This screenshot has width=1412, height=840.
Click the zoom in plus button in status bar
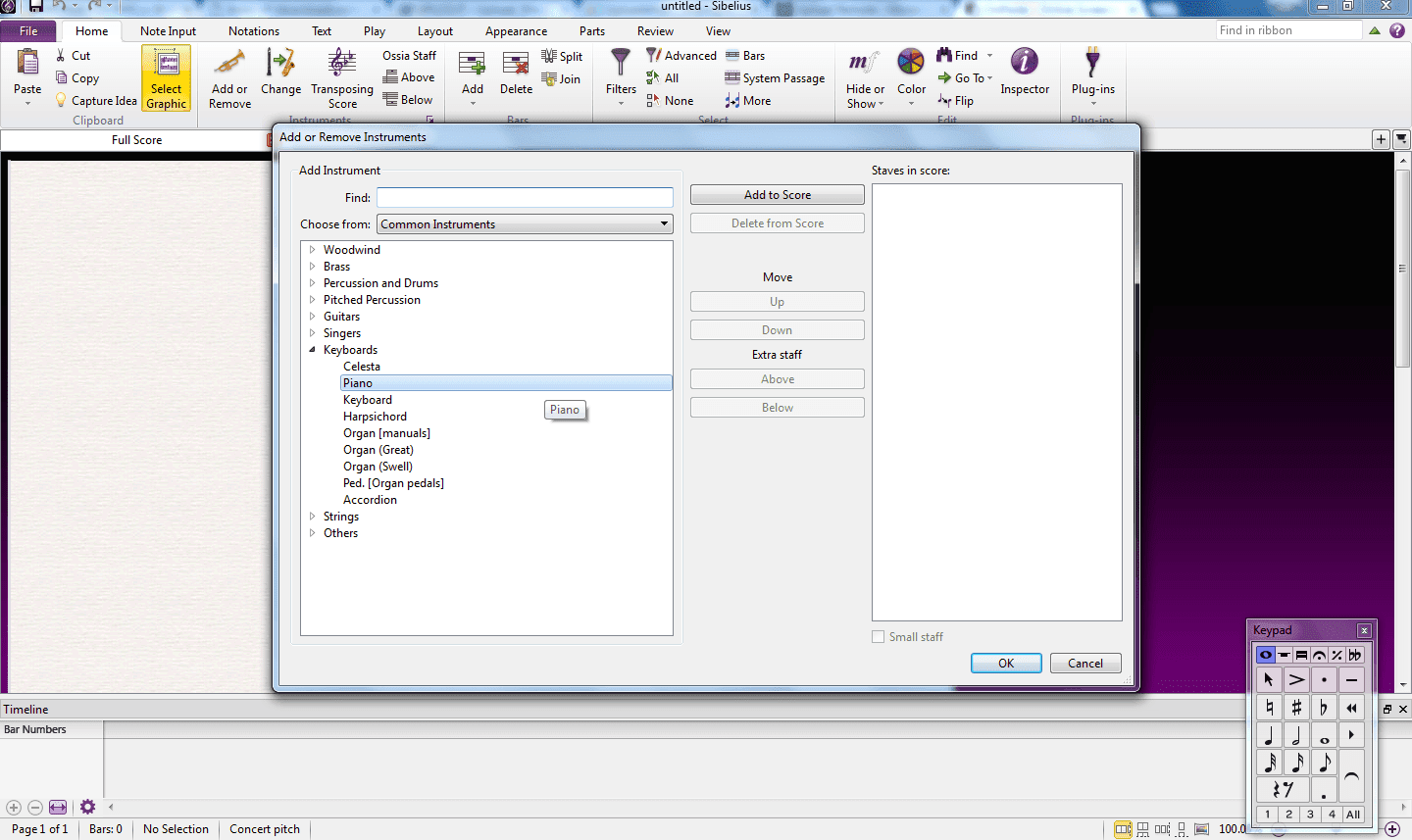[1392, 829]
